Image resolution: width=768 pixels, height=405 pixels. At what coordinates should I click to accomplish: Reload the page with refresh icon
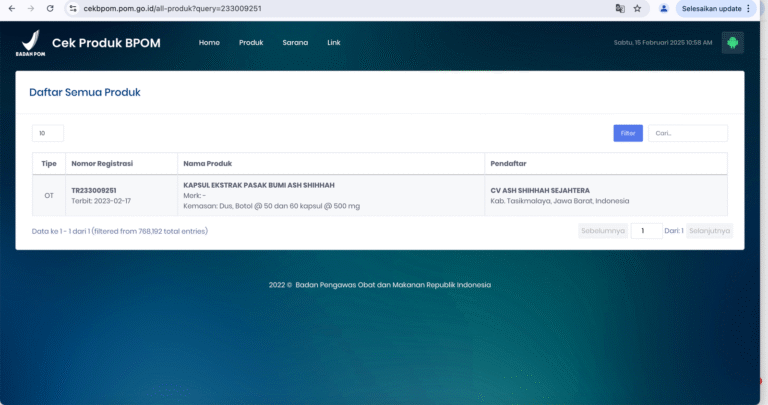[x=50, y=8]
